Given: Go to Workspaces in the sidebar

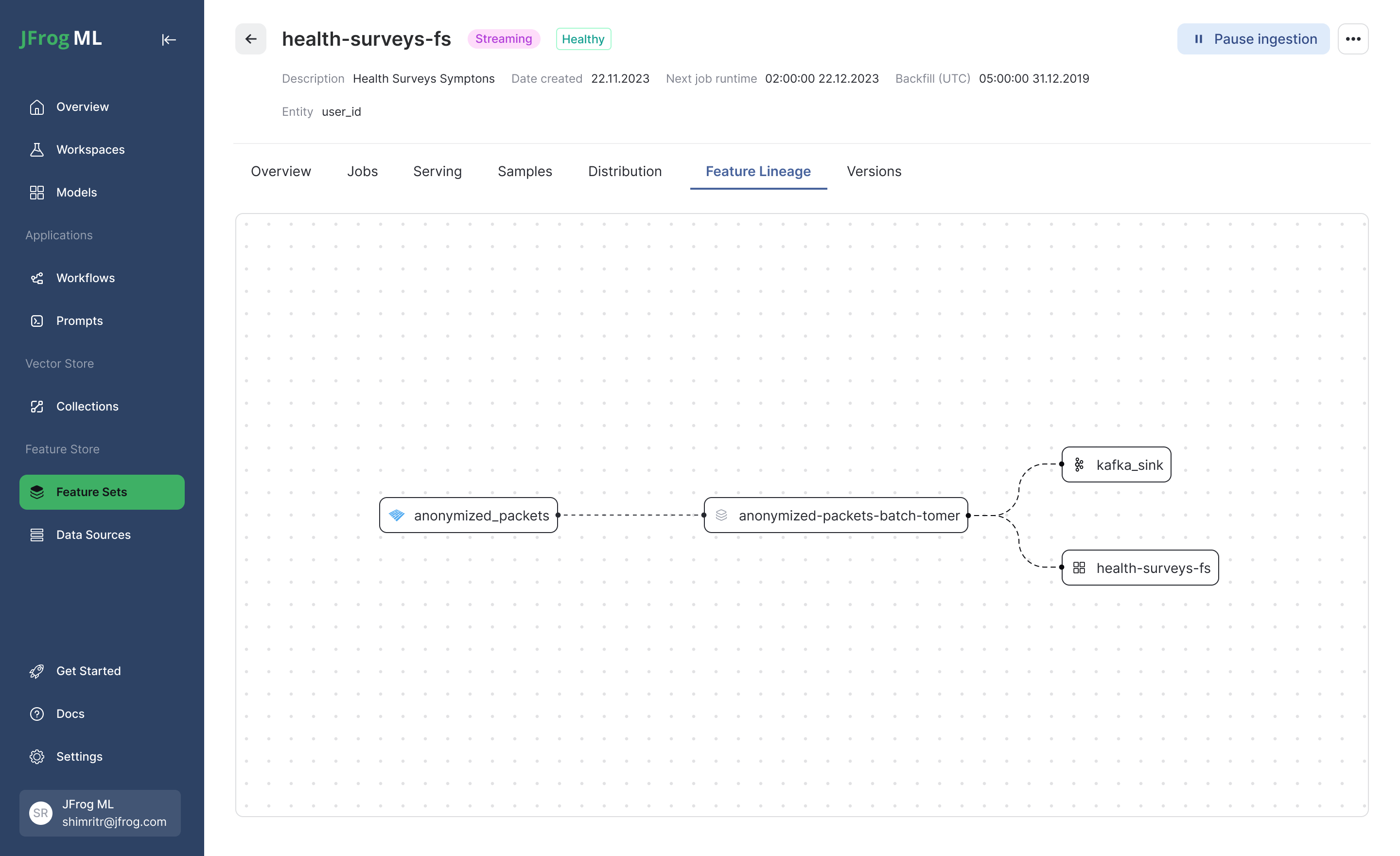Looking at the screenshot, I should (x=102, y=149).
